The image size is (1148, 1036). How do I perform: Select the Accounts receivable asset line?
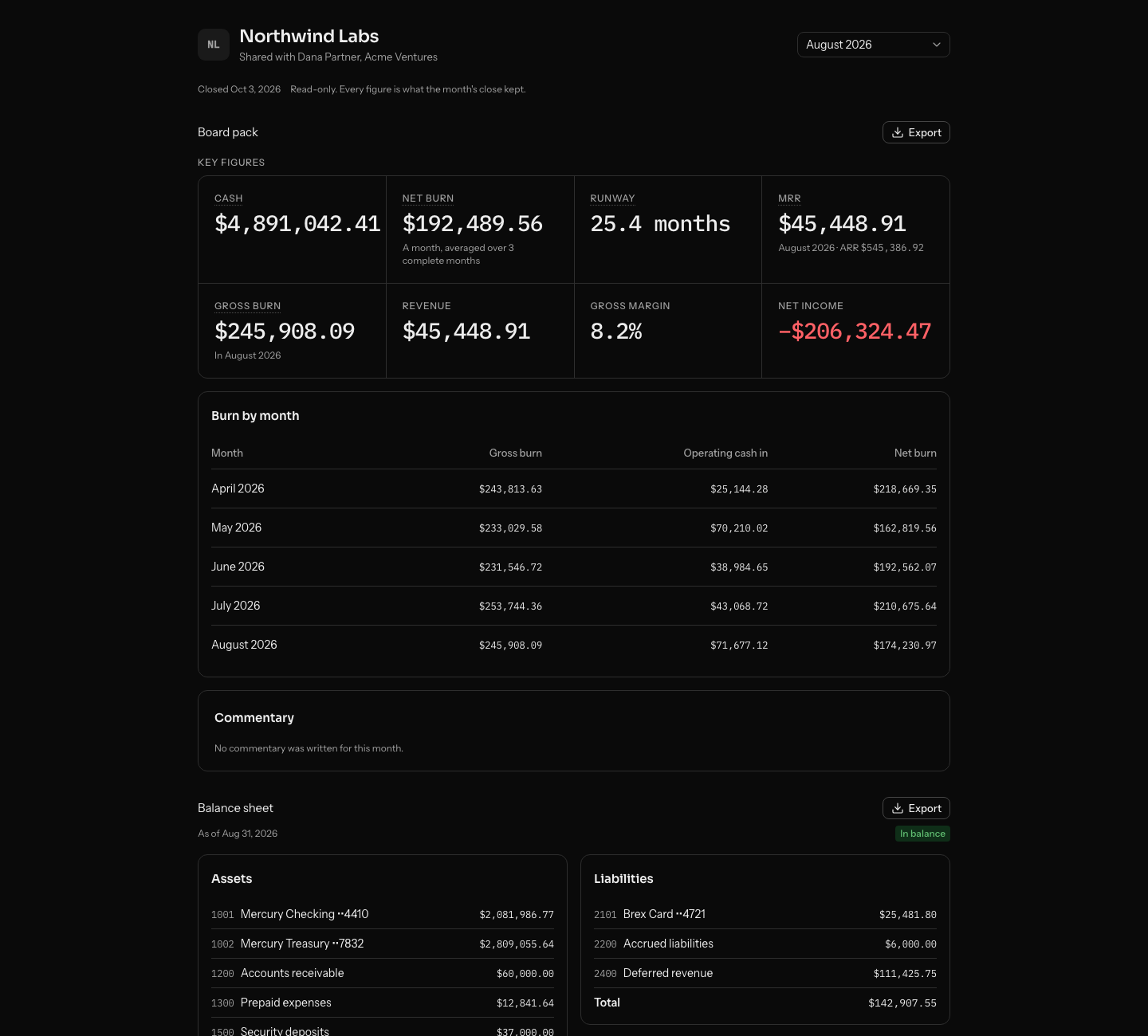tap(383, 973)
